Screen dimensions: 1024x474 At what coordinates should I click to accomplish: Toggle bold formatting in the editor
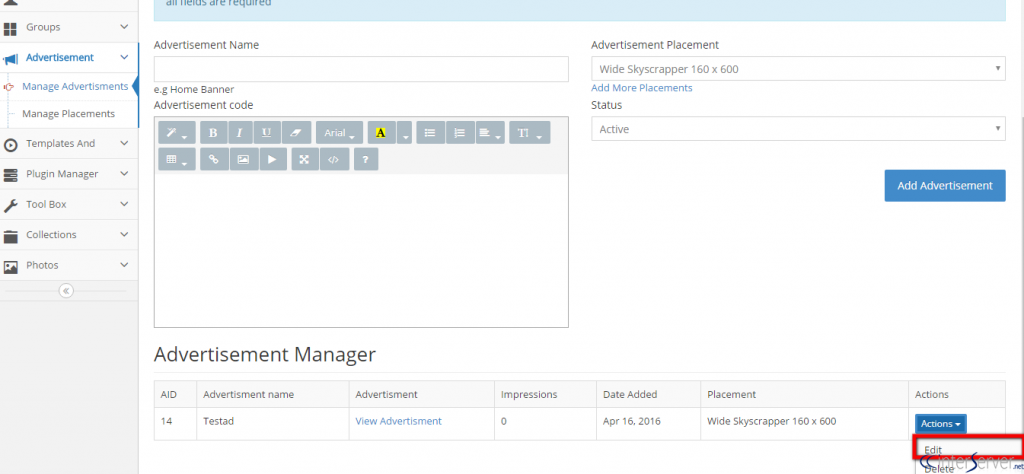[x=213, y=133]
